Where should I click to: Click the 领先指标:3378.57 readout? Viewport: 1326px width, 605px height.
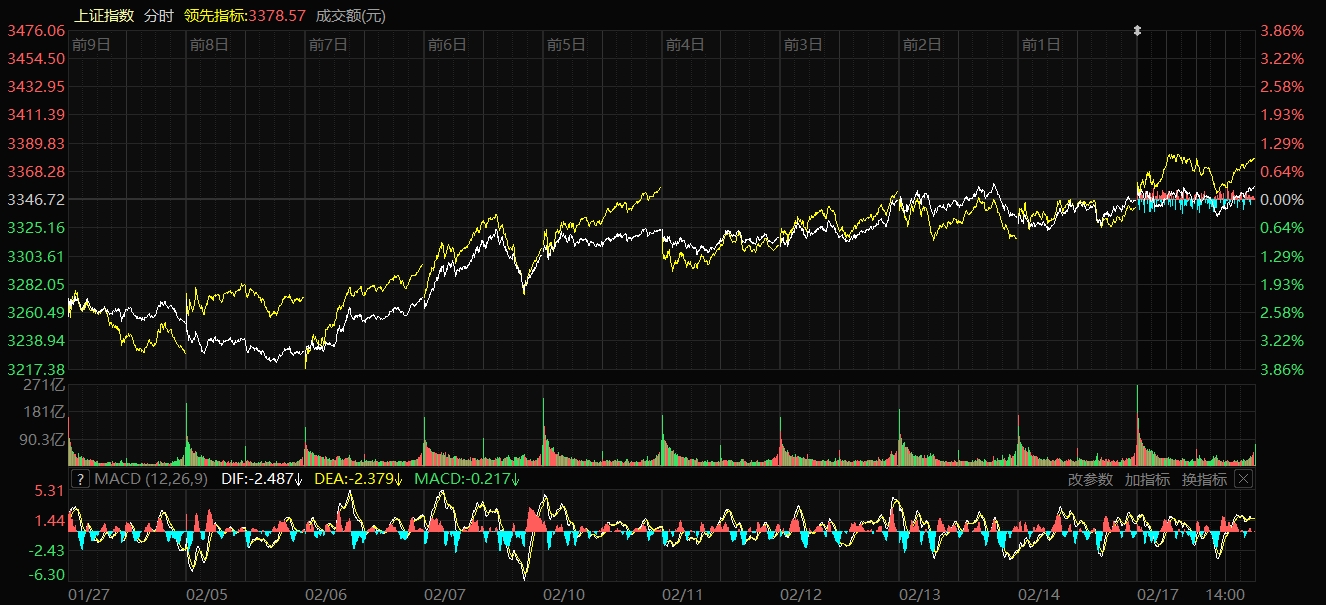pos(245,15)
